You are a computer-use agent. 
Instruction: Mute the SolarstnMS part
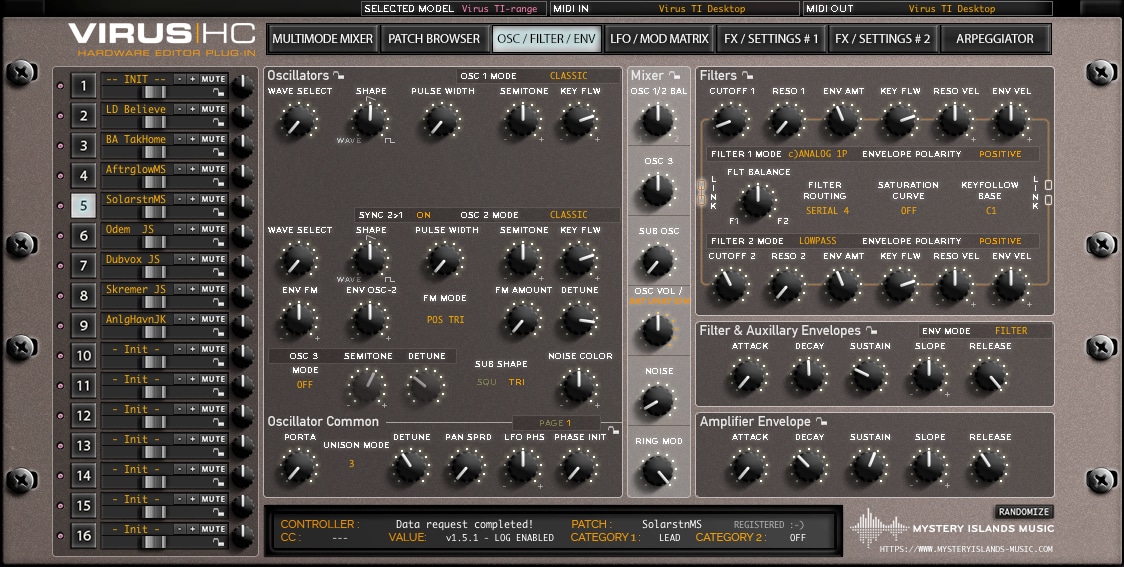coord(214,199)
